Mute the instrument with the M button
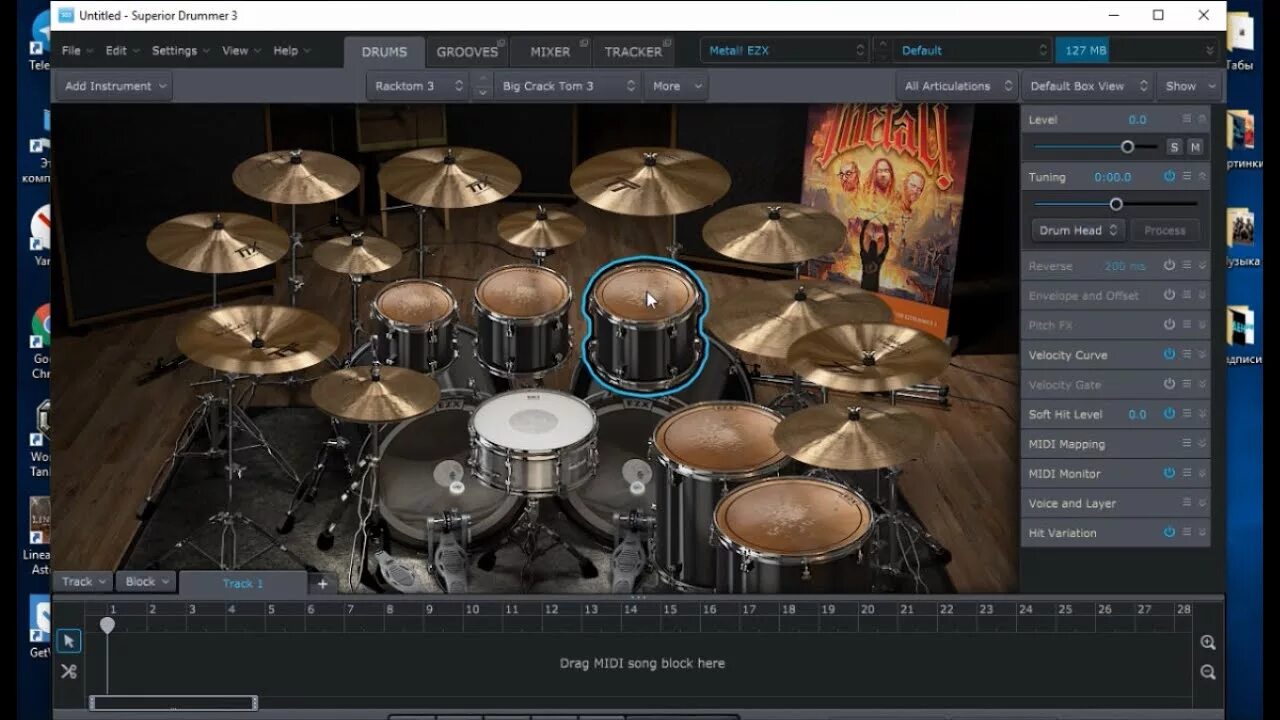This screenshot has width=1280, height=720. pyautogui.click(x=1195, y=147)
